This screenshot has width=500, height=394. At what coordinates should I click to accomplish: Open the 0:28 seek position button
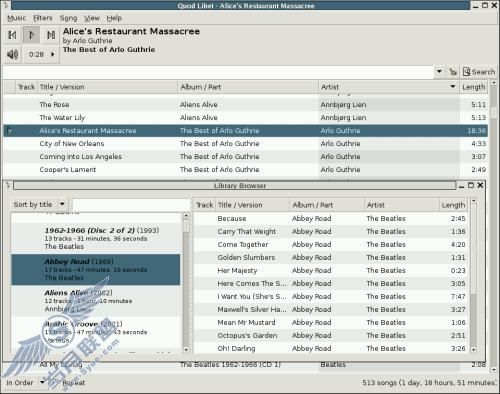(41, 54)
